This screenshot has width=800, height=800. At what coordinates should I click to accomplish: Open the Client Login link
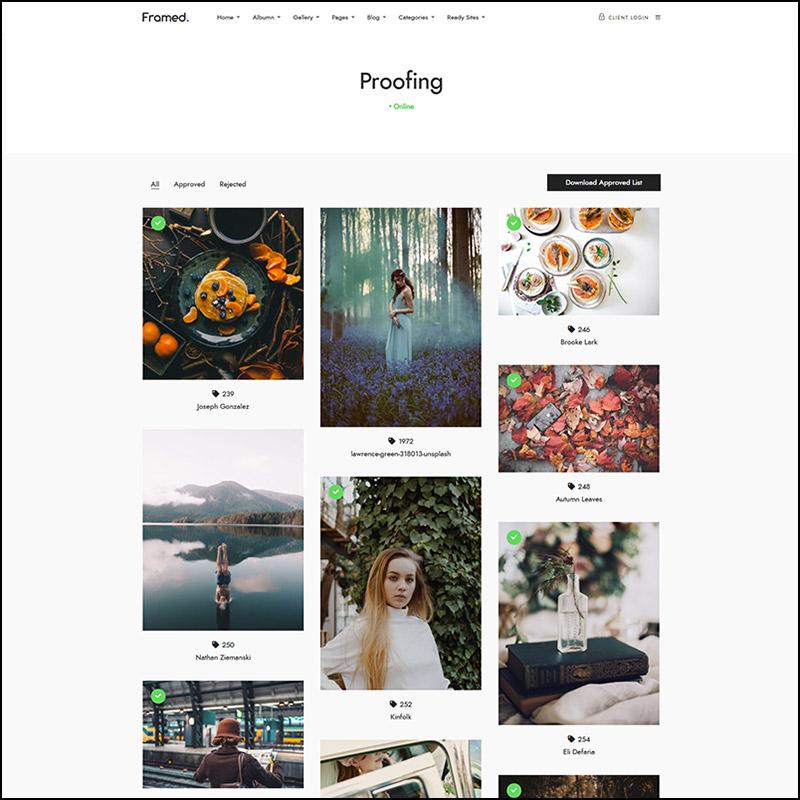628,17
